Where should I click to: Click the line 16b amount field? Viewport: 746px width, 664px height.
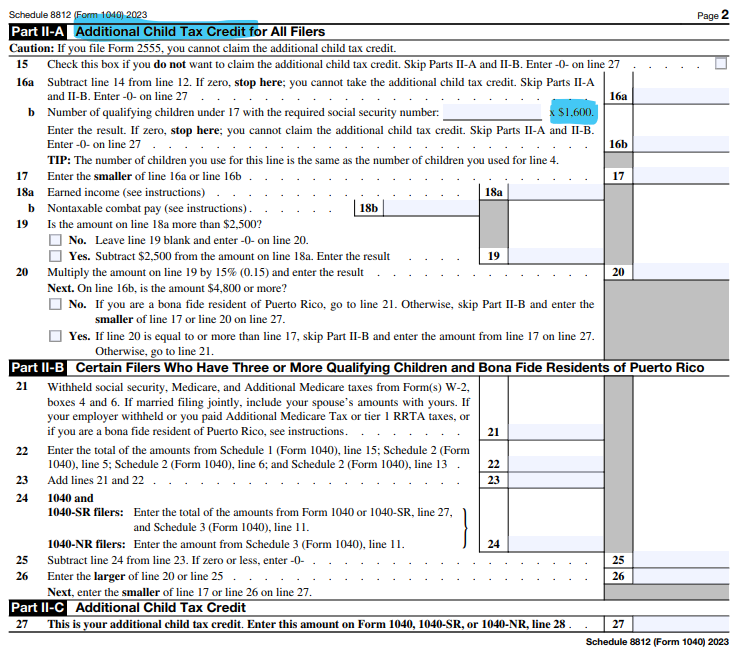tap(681, 144)
